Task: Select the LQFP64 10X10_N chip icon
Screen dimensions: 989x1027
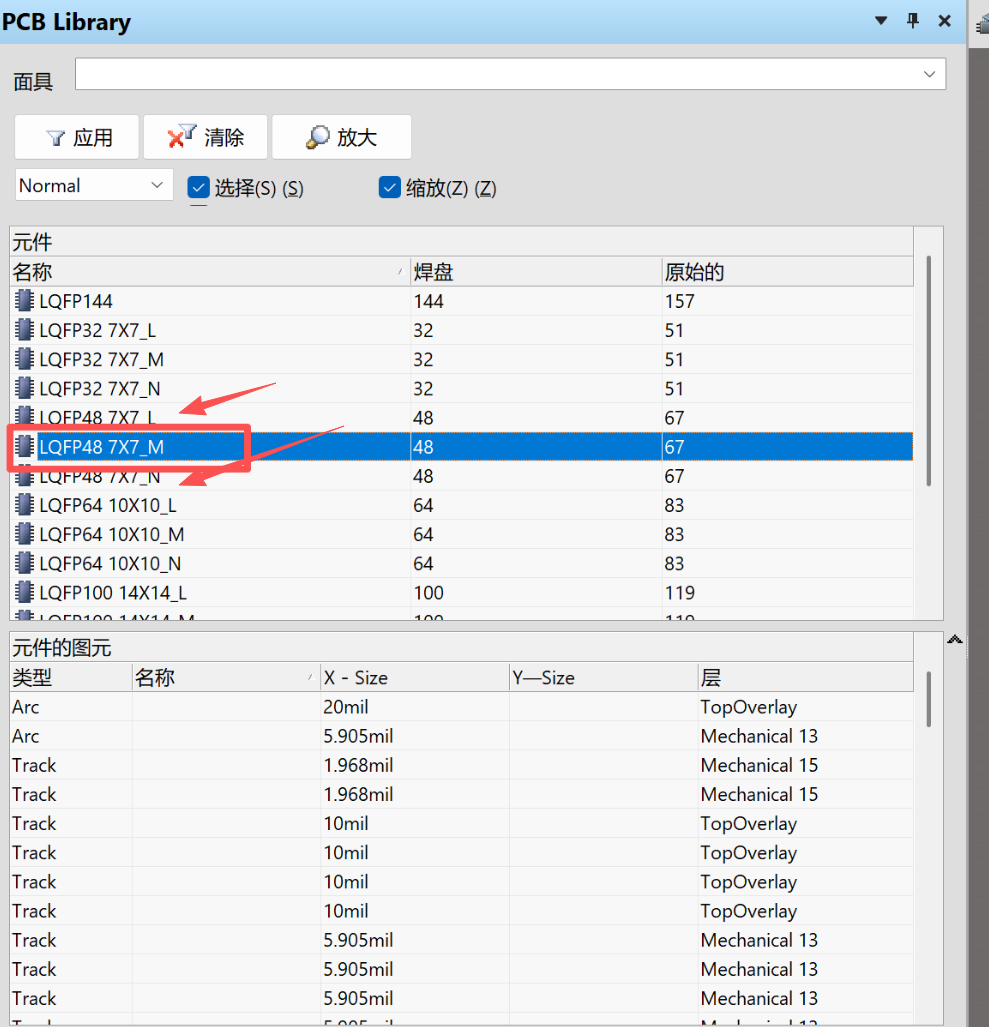Action: [24, 563]
